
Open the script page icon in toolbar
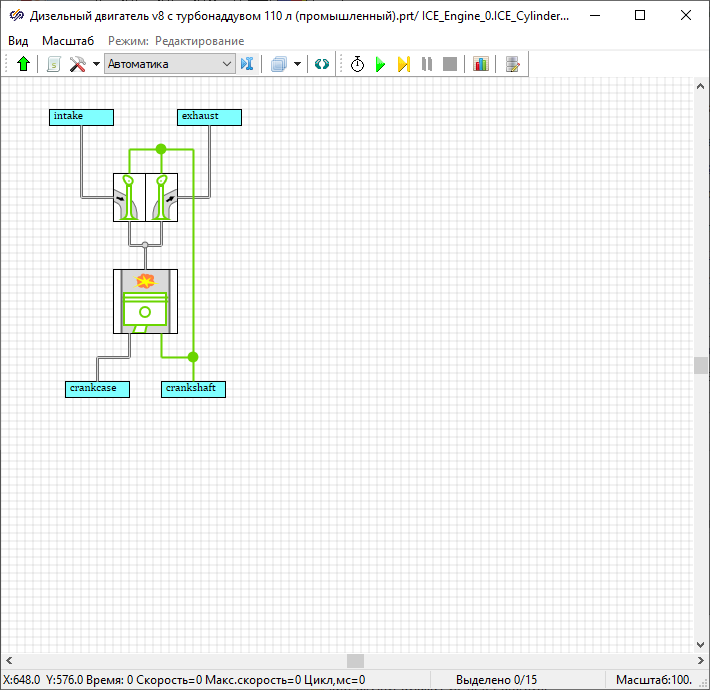[x=54, y=64]
